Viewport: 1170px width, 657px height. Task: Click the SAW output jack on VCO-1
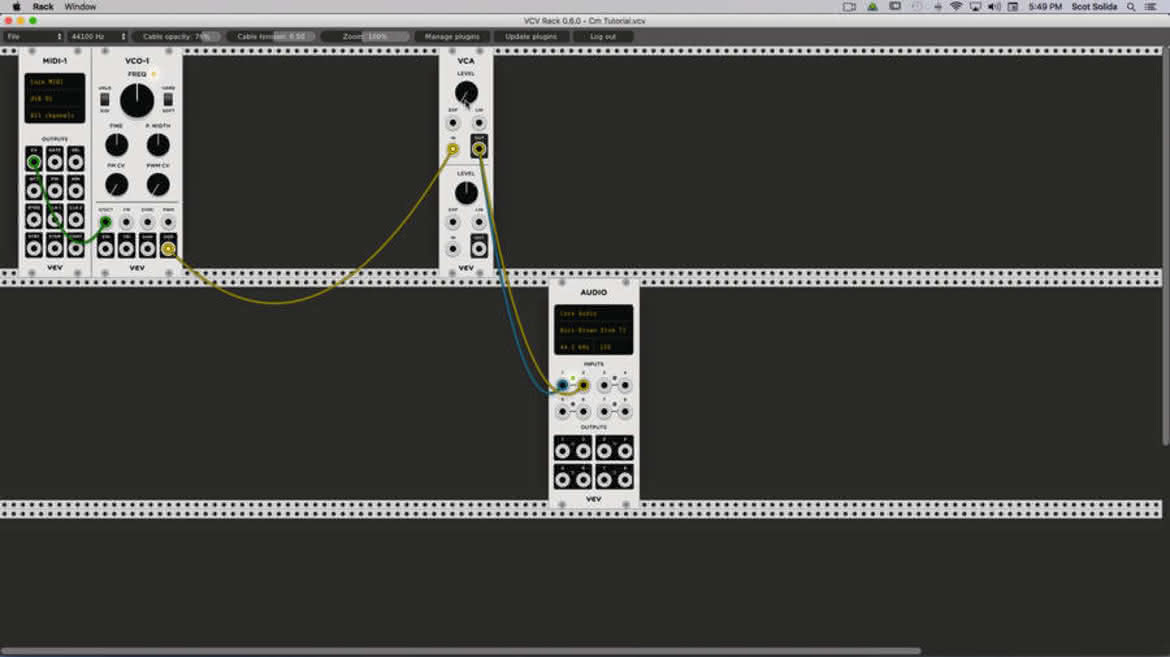pyautogui.click(x=147, y=248)
